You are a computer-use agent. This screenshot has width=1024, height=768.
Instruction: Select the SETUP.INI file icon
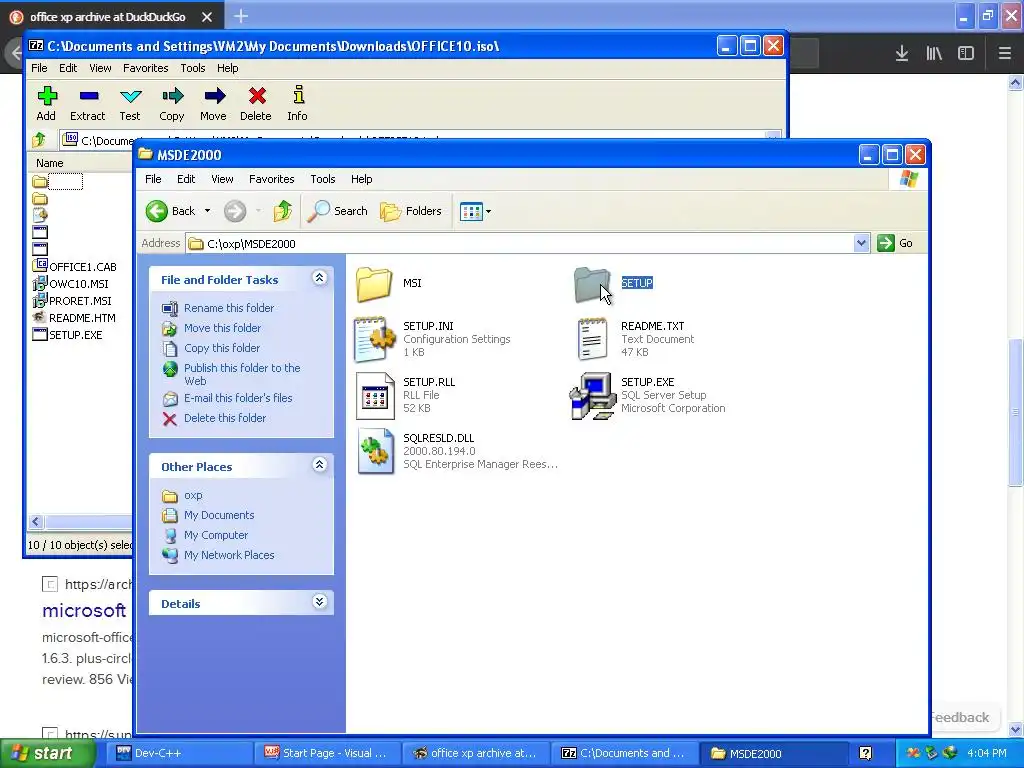(374, 339)
